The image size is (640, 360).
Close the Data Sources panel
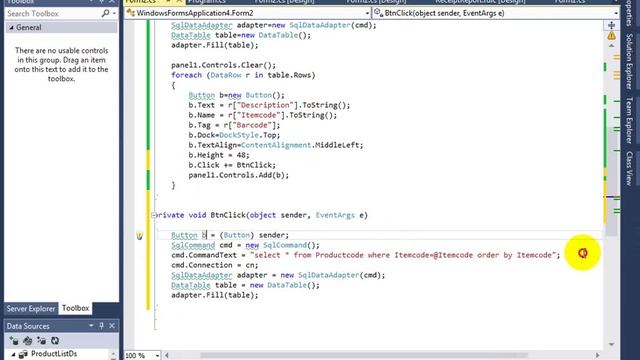(112, 326)
